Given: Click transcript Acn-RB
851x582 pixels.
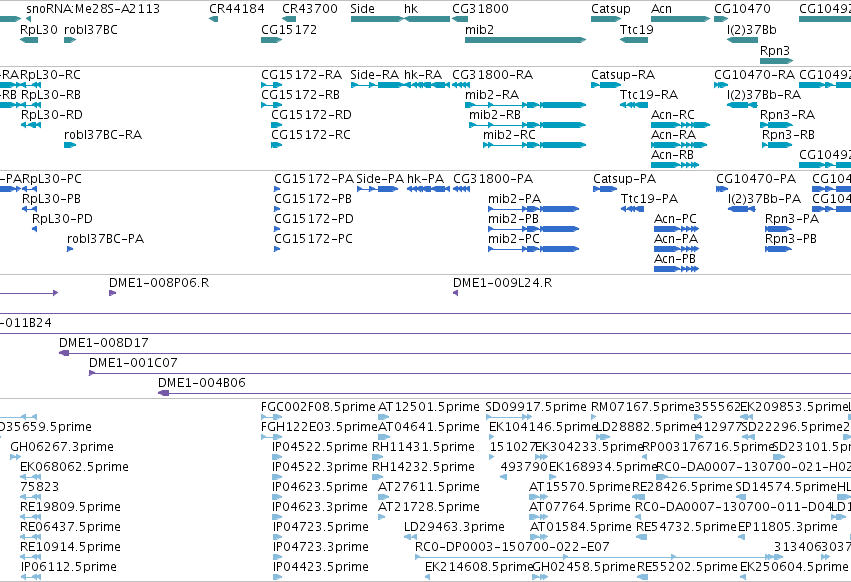Looking at the screenshot, I should [x=672, y=155].
